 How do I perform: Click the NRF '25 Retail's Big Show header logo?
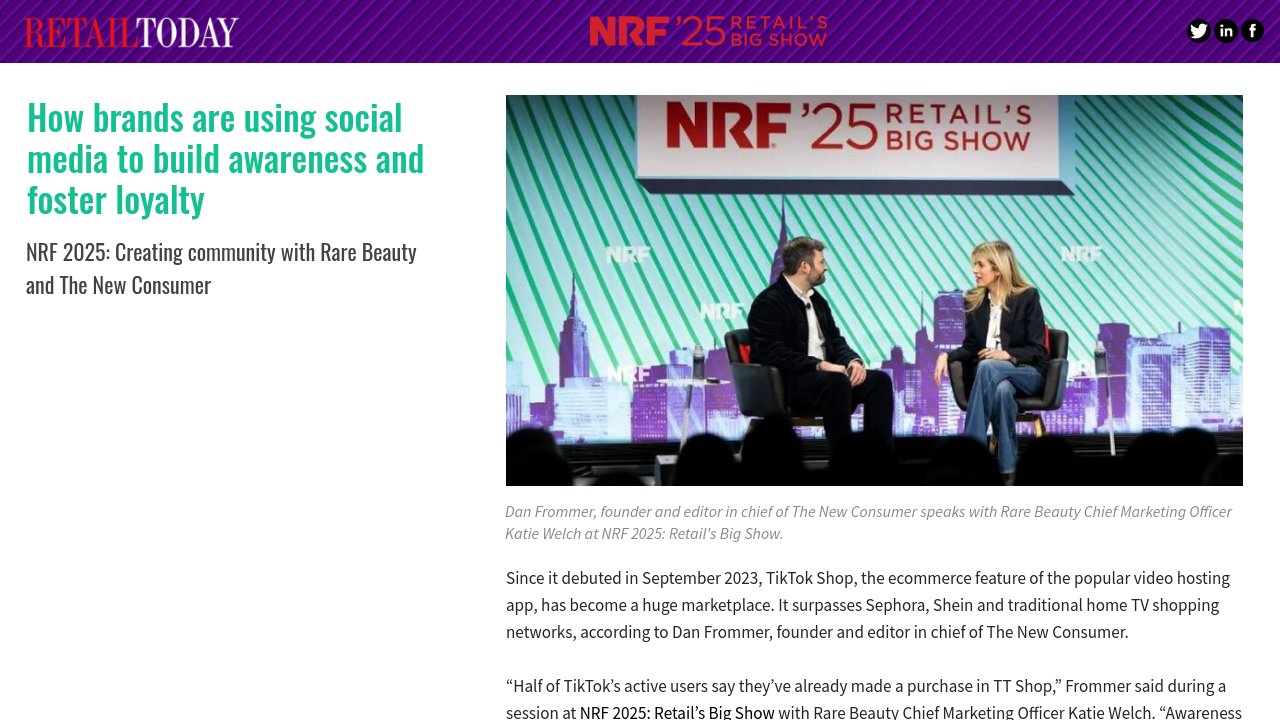tap(708, 31)
